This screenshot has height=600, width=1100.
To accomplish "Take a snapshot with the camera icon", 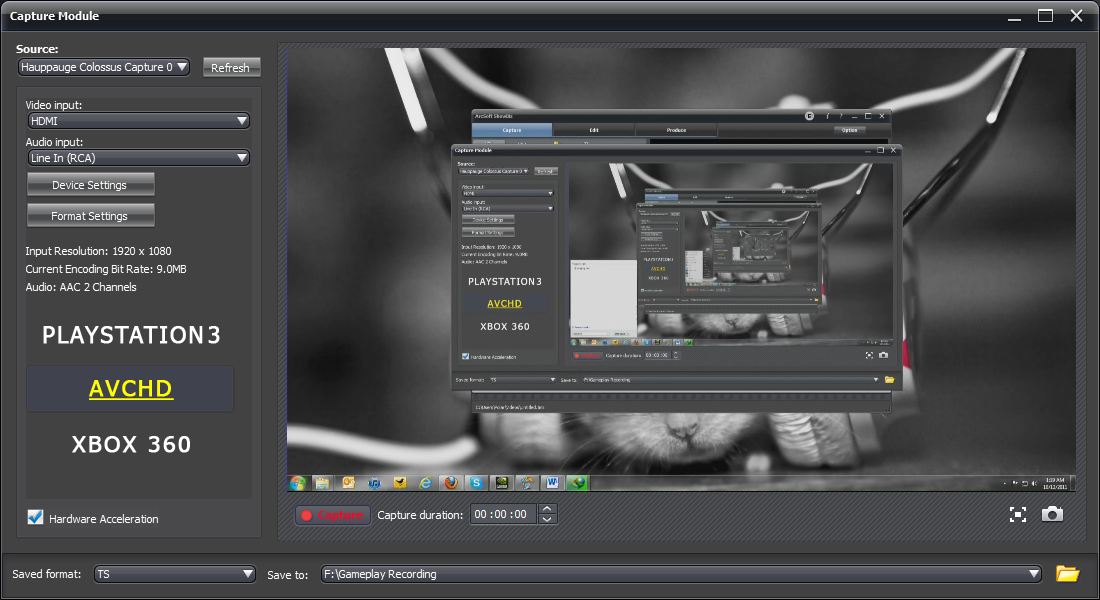I will click(1052, 514).
